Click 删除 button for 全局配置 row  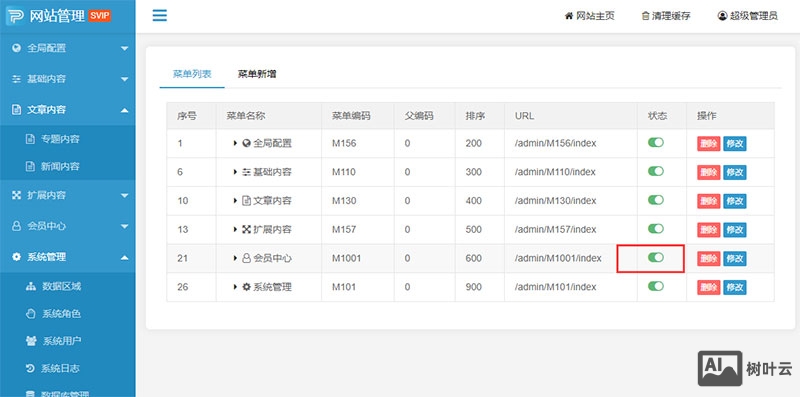tap(709, 143)
